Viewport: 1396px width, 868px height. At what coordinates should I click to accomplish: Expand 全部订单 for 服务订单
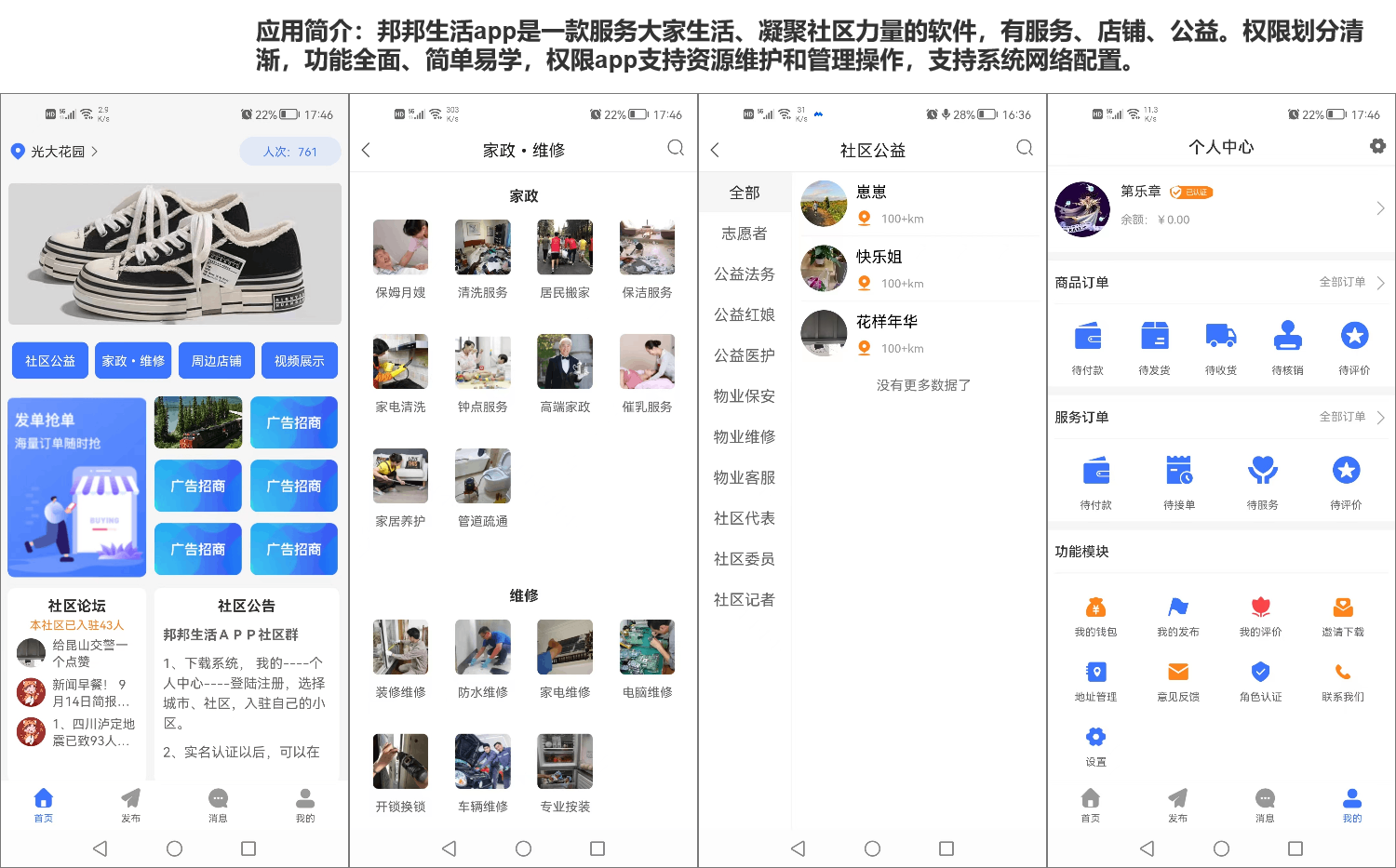tap(1351, 417)
